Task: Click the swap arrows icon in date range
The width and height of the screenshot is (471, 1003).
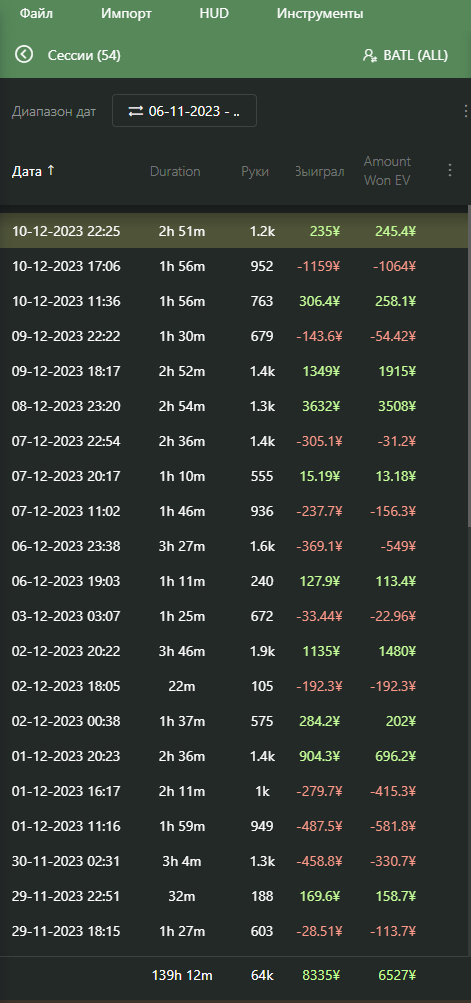Action: 136,111
